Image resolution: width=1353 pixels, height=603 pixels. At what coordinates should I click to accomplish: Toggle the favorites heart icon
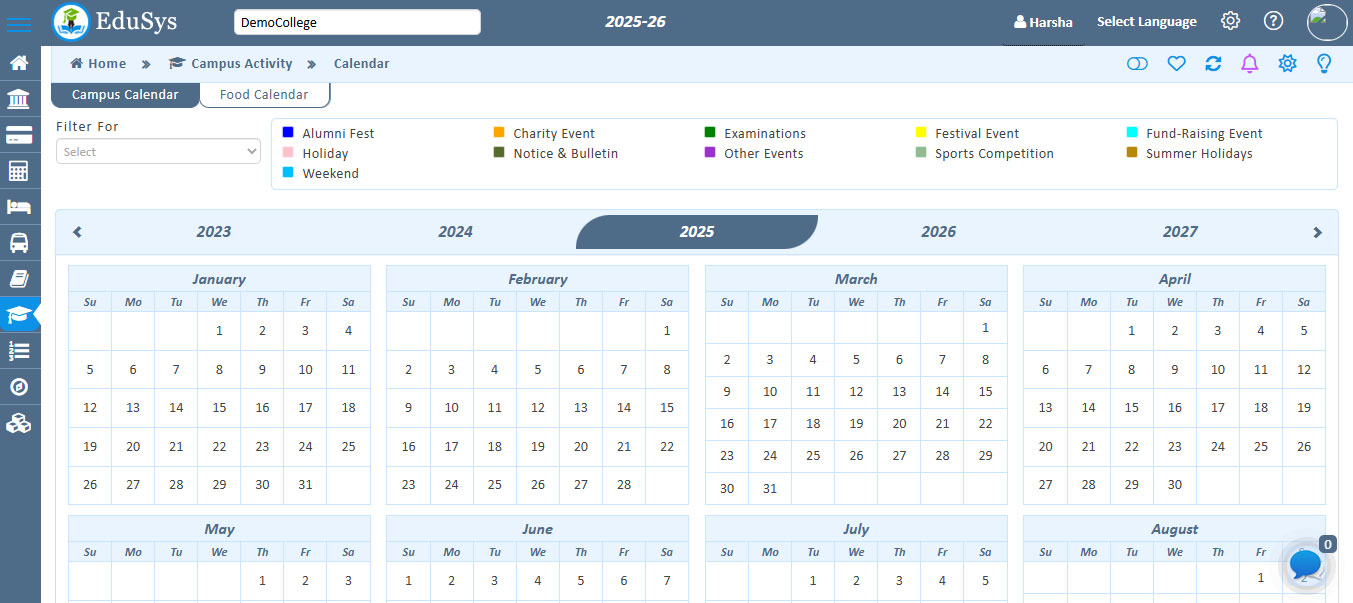pyautogui.click(x=1176, y=63)
